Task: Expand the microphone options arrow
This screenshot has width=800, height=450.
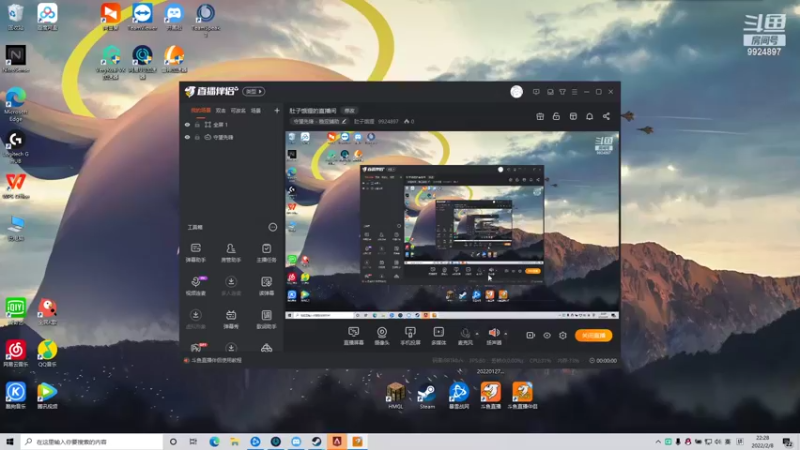Action: [478, 334]
